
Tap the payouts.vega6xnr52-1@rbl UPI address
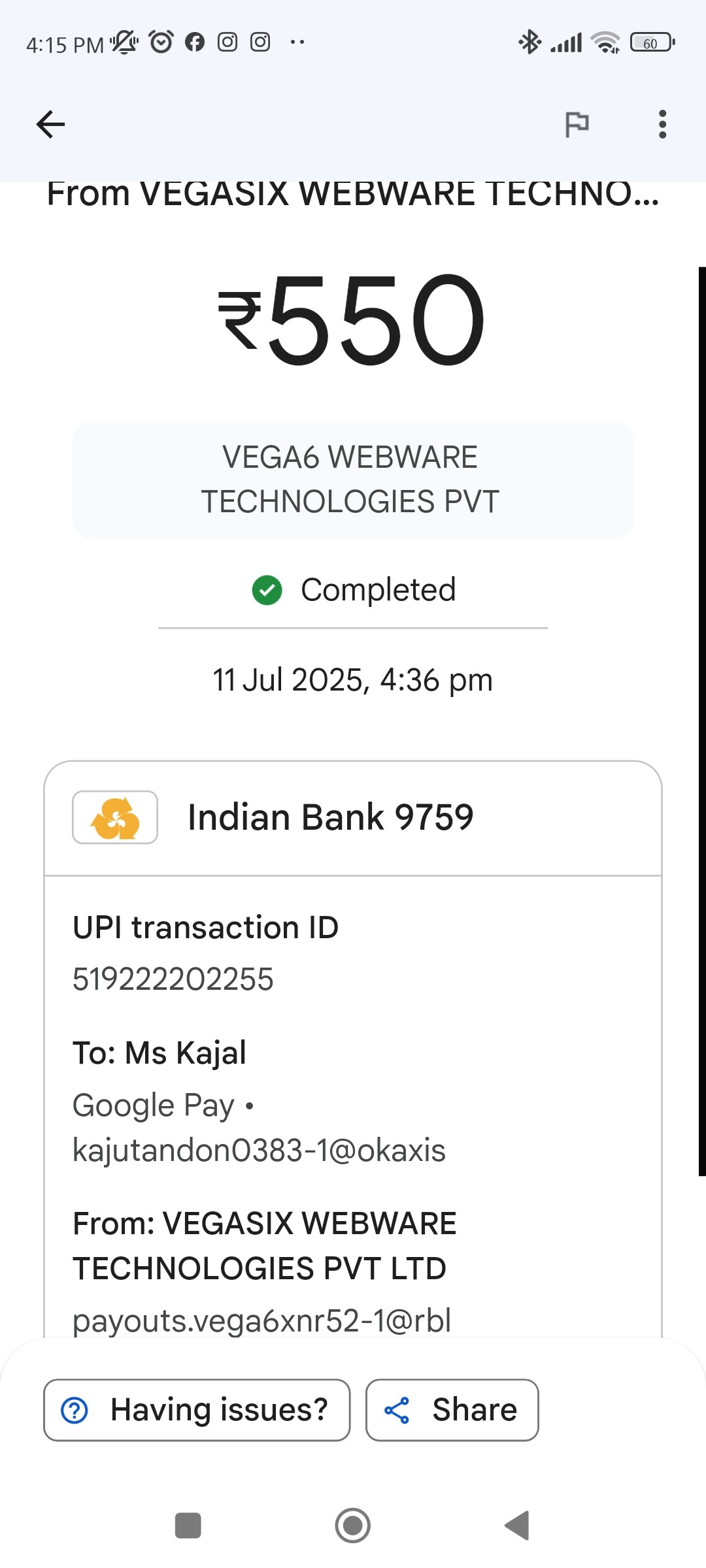(261, 1320)
